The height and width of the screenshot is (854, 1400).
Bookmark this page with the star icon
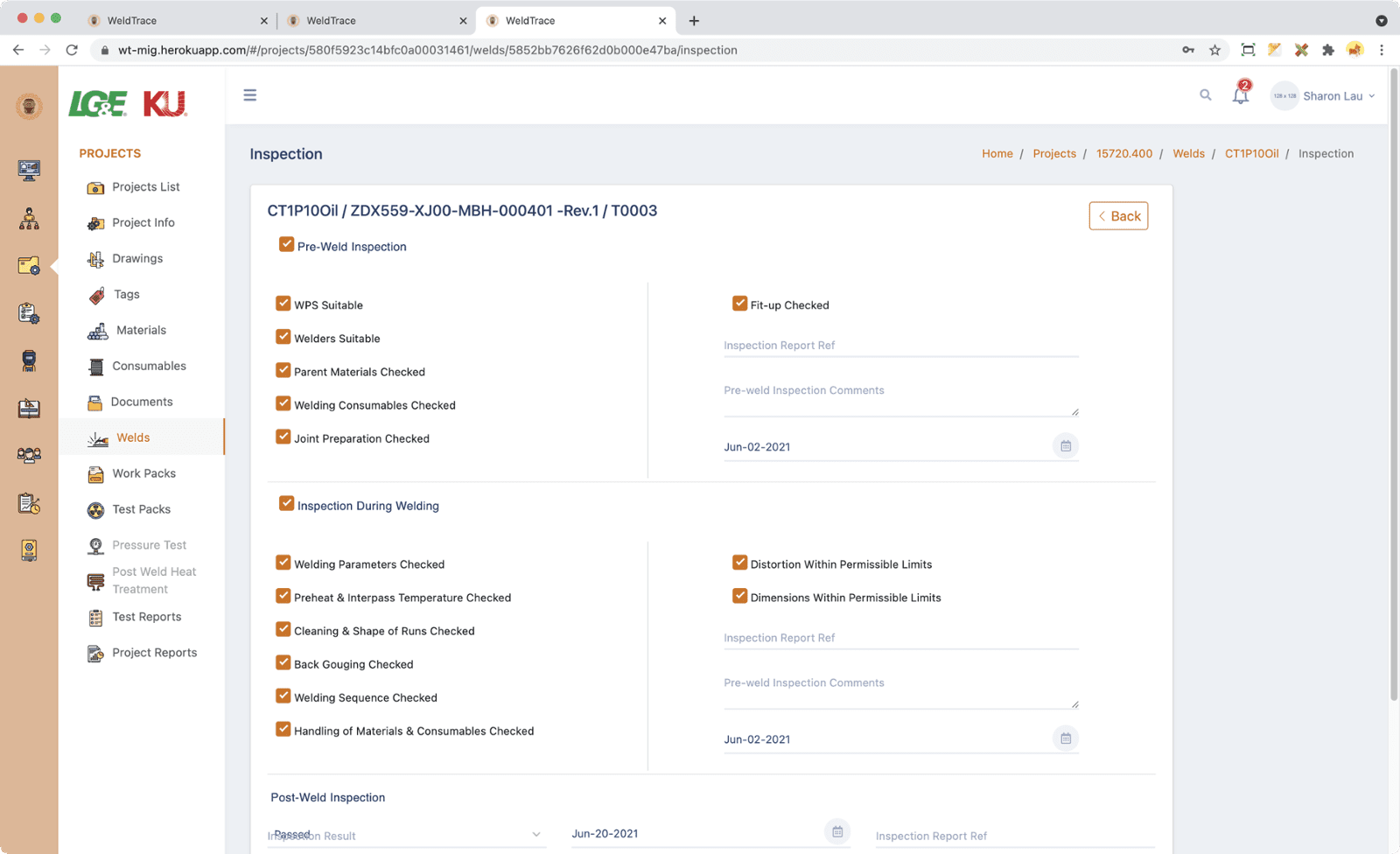[1214, 50]
